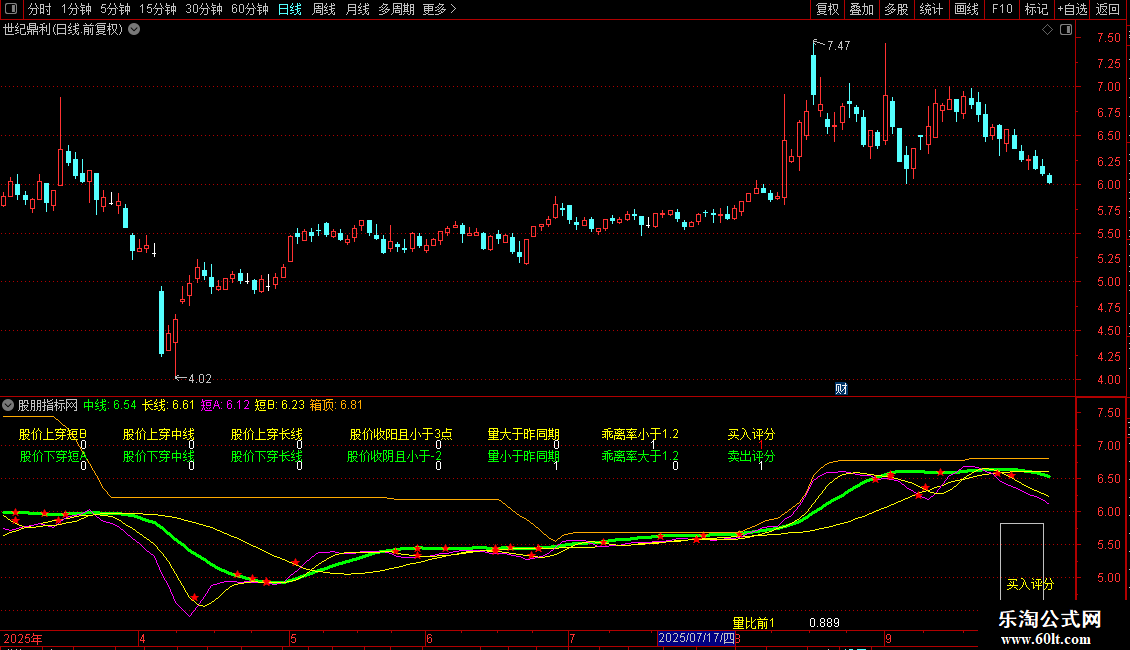Click the diamond icon at chart top-right
Screen dimensions: 1130x650
[1047, 30]
